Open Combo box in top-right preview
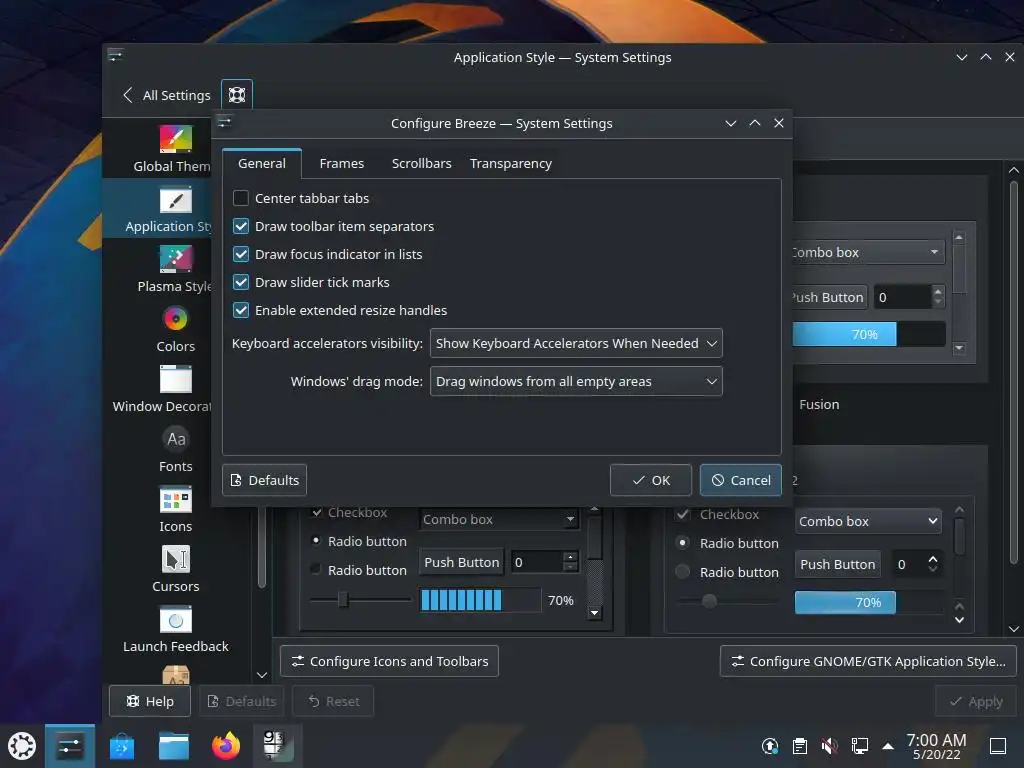The image size is (1024, 768). pyautogui.click(x=869, y=252)
